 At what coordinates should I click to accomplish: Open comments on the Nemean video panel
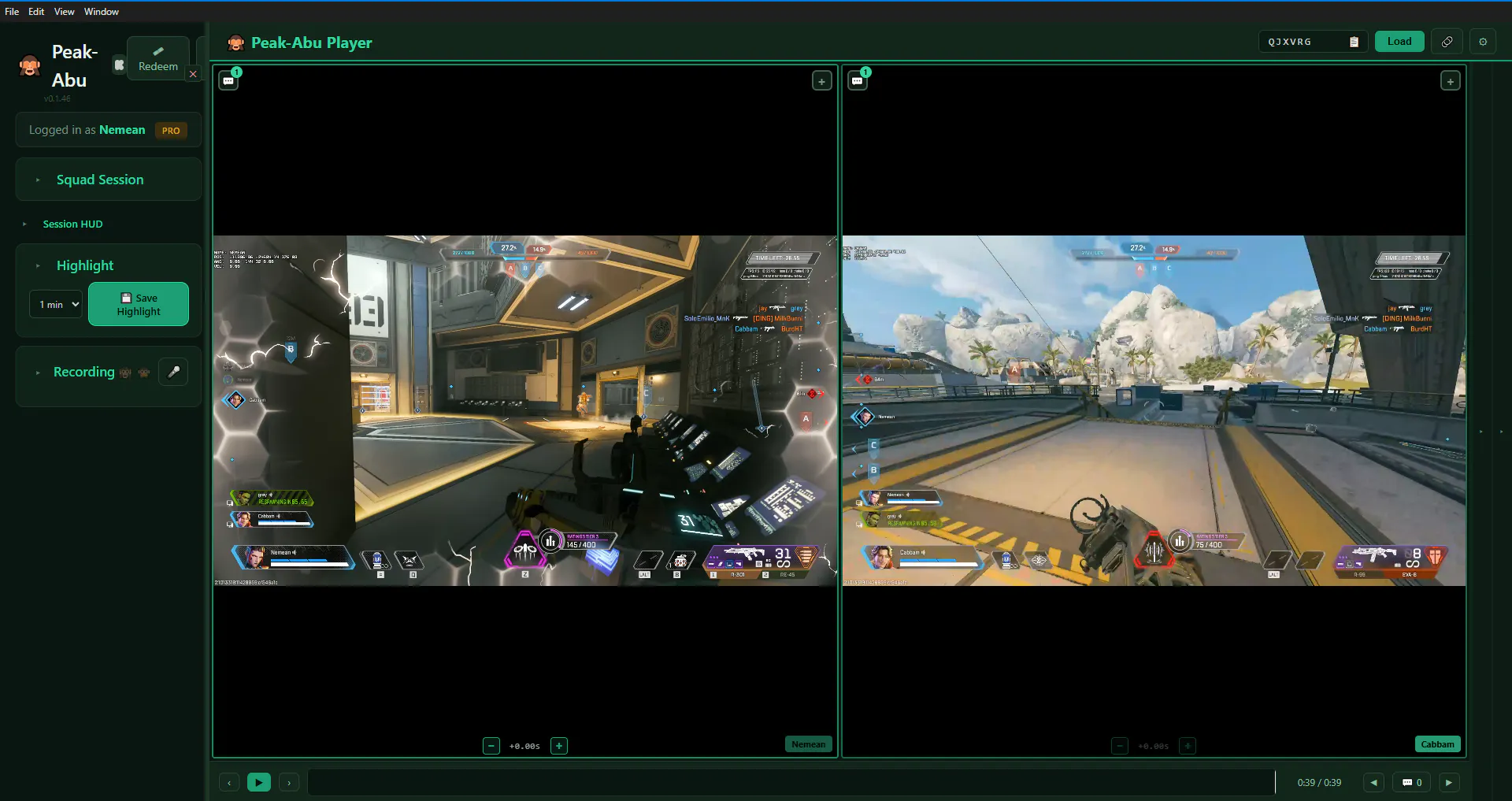click(228, 80)
